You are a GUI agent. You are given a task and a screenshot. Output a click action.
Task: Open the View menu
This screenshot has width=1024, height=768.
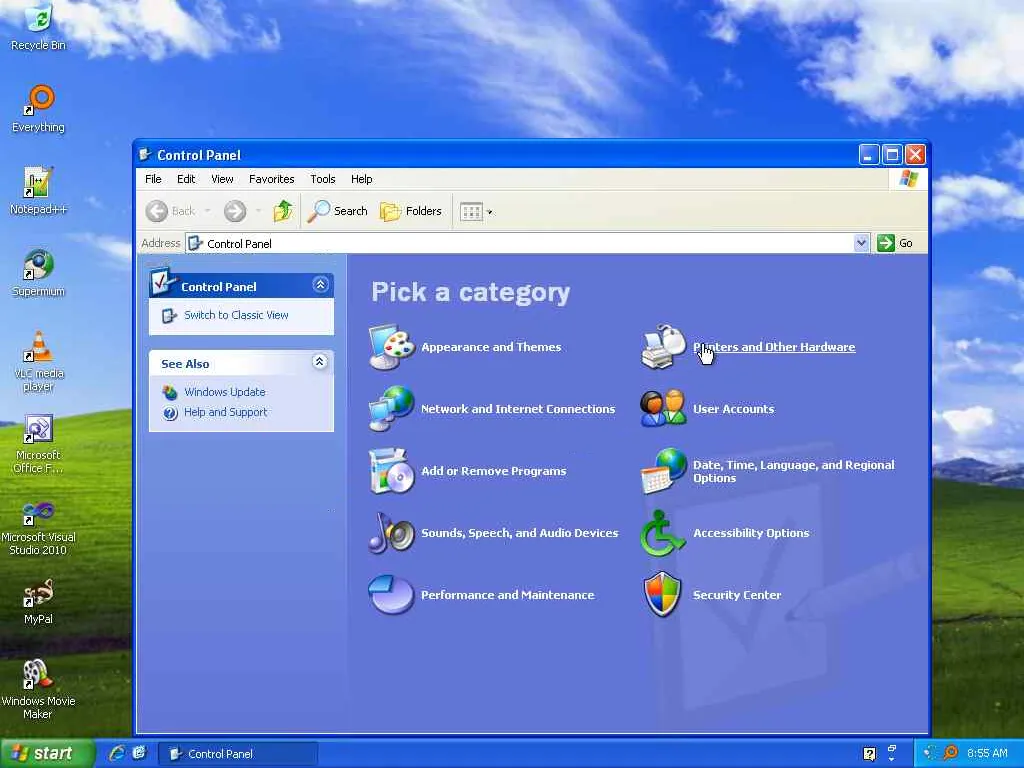(x=222, y=179)
